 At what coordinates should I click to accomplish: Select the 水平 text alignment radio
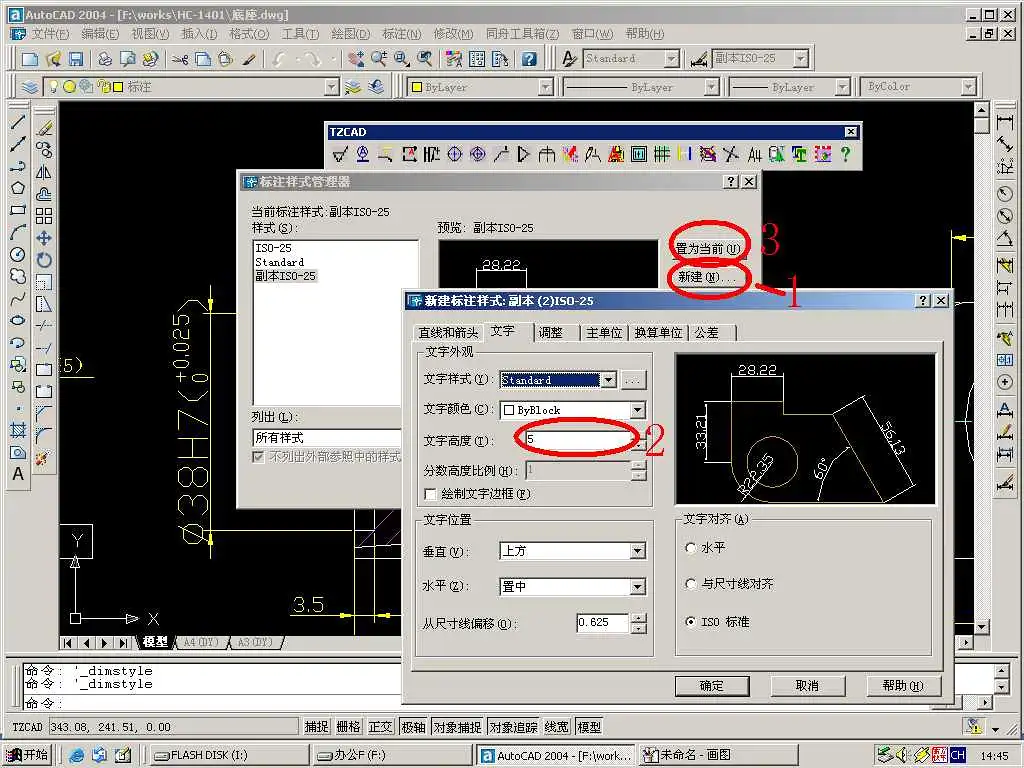tap(691, 548)
